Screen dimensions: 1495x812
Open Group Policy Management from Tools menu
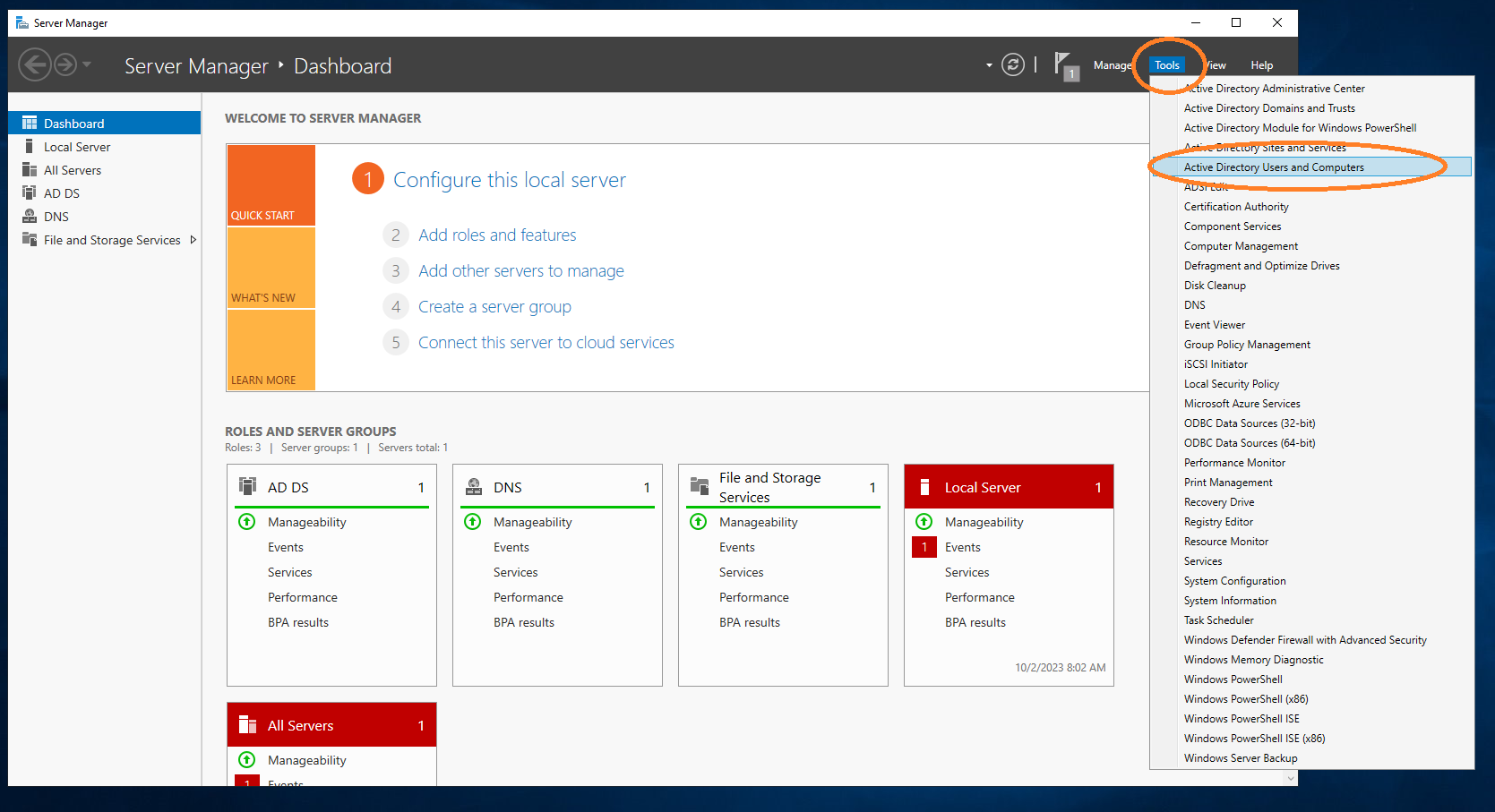pyautogui.click(x=1247, y=344)
